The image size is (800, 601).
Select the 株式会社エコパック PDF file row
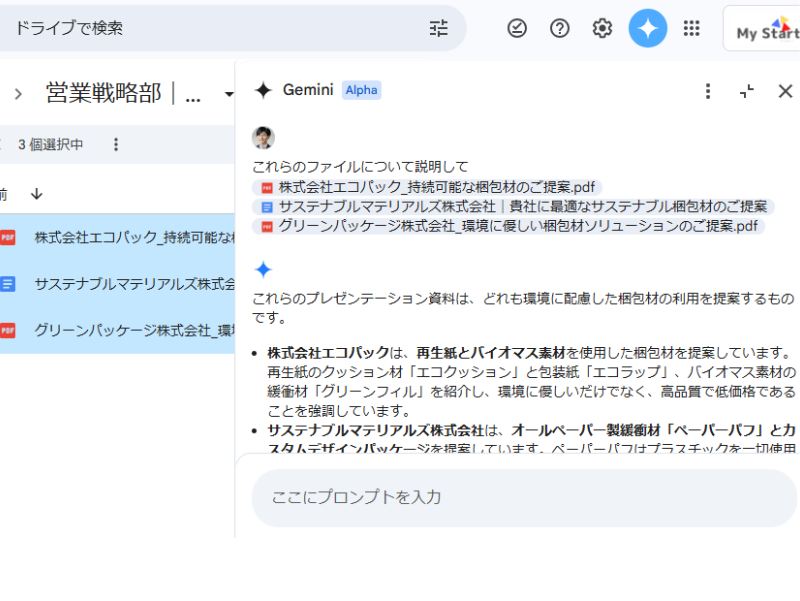pos(117,237)
